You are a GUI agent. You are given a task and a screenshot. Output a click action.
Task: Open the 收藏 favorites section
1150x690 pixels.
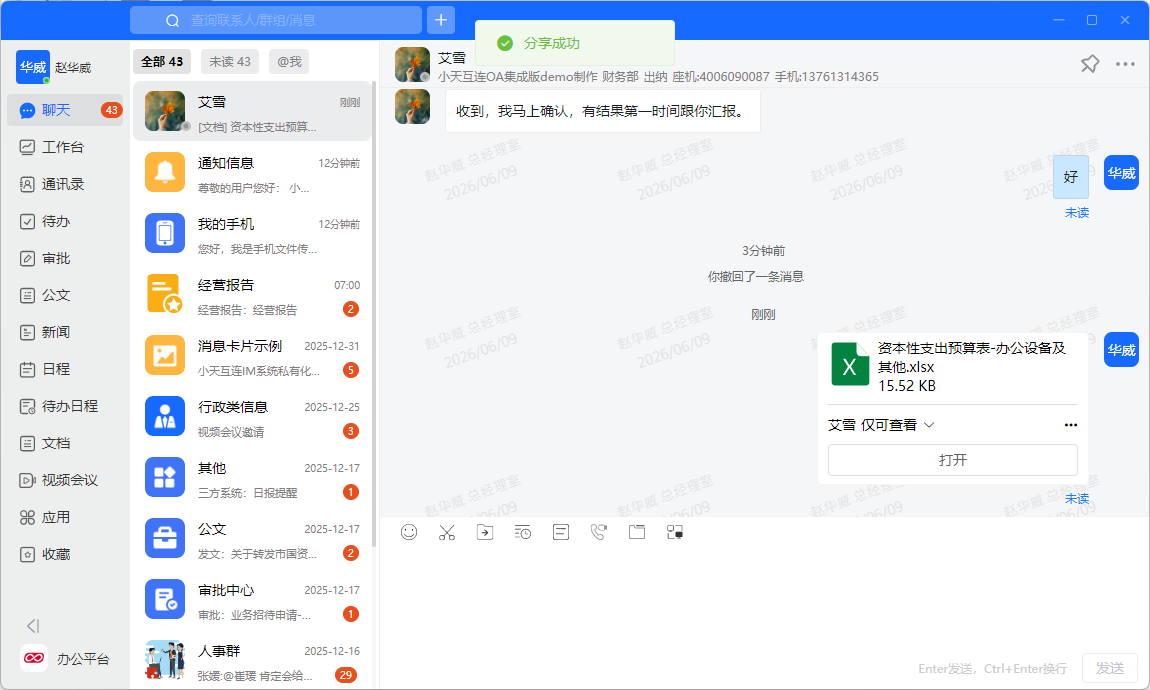pyautogui.click(x=65, y=554)
